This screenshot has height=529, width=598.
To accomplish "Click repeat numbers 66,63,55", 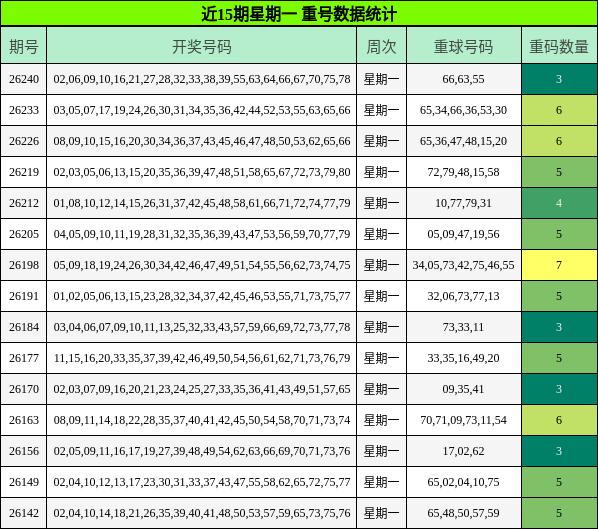I will click(x=463, y=79).
